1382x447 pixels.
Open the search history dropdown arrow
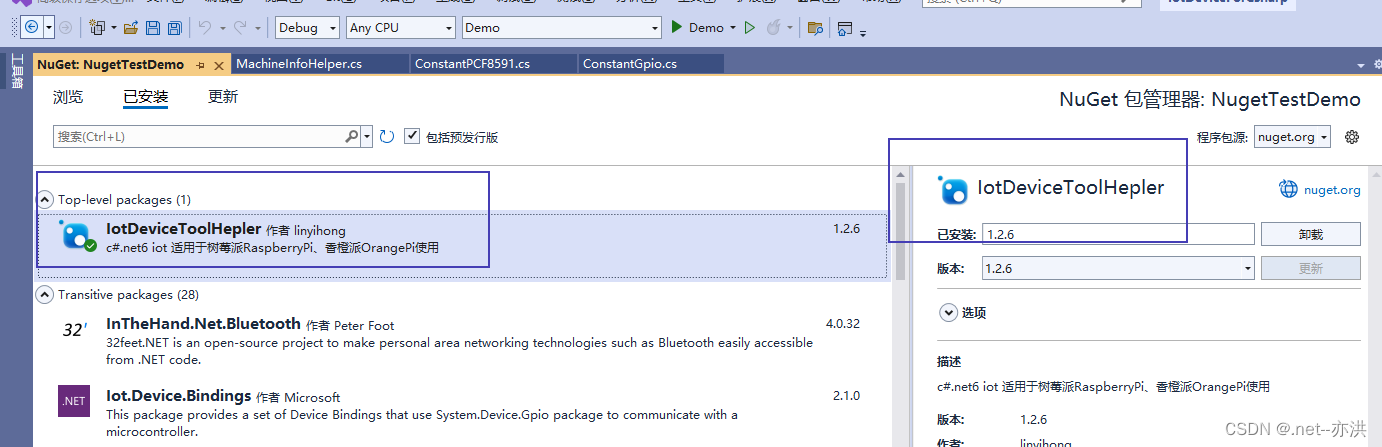click(367, 136)
